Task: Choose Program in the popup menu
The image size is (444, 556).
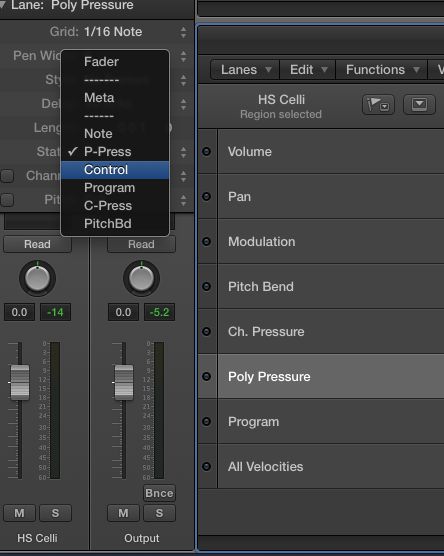Action: (115, 188)
